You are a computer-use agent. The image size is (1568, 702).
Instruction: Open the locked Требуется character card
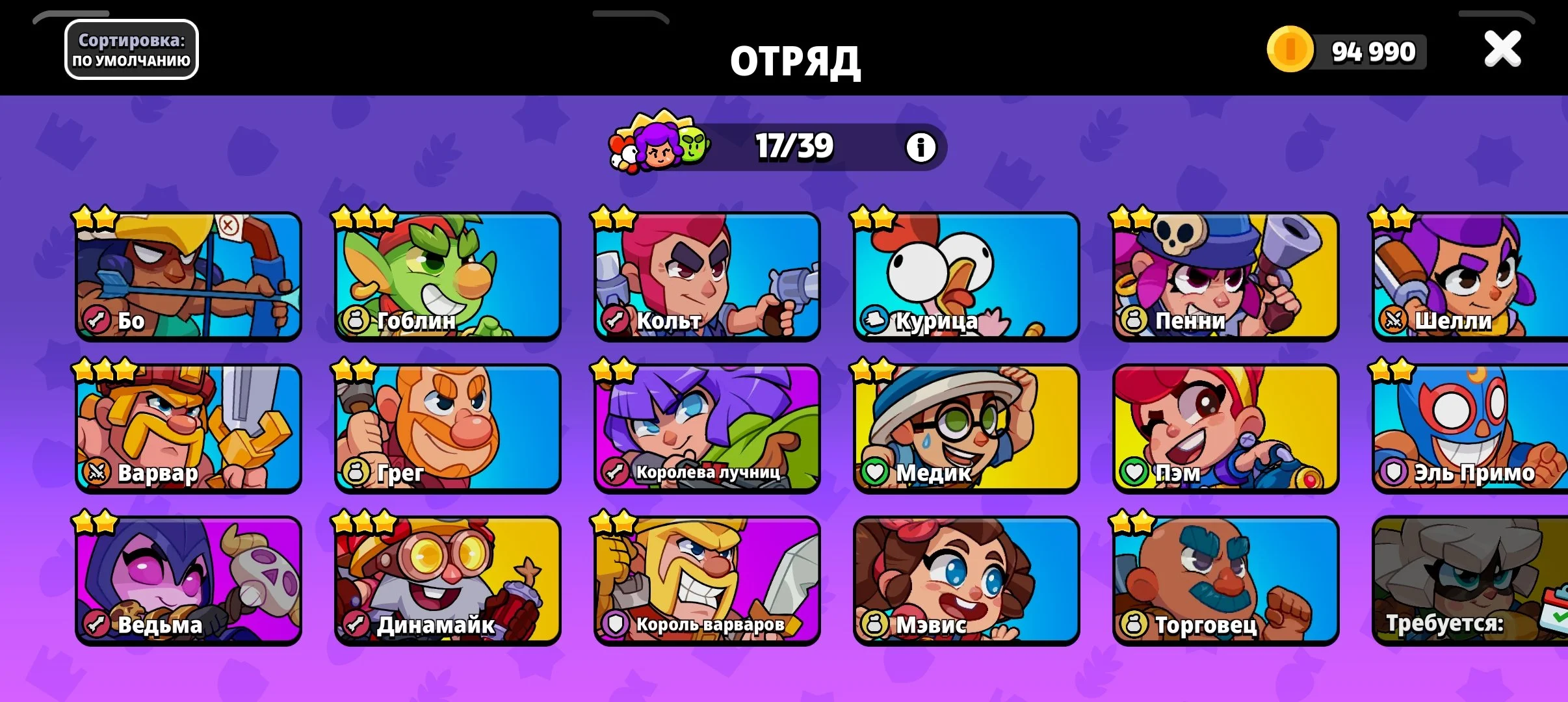click(1470, 580)
